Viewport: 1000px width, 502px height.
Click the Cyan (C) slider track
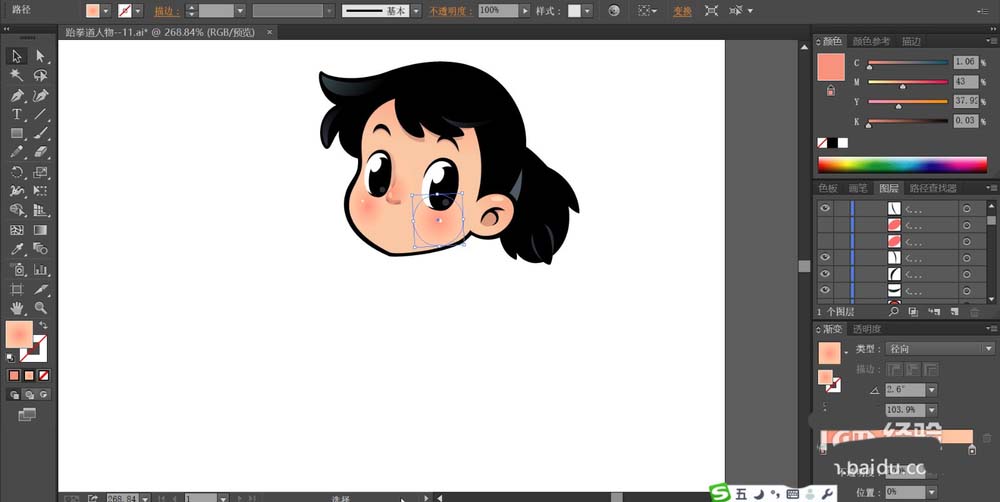[x=908, y=62]
